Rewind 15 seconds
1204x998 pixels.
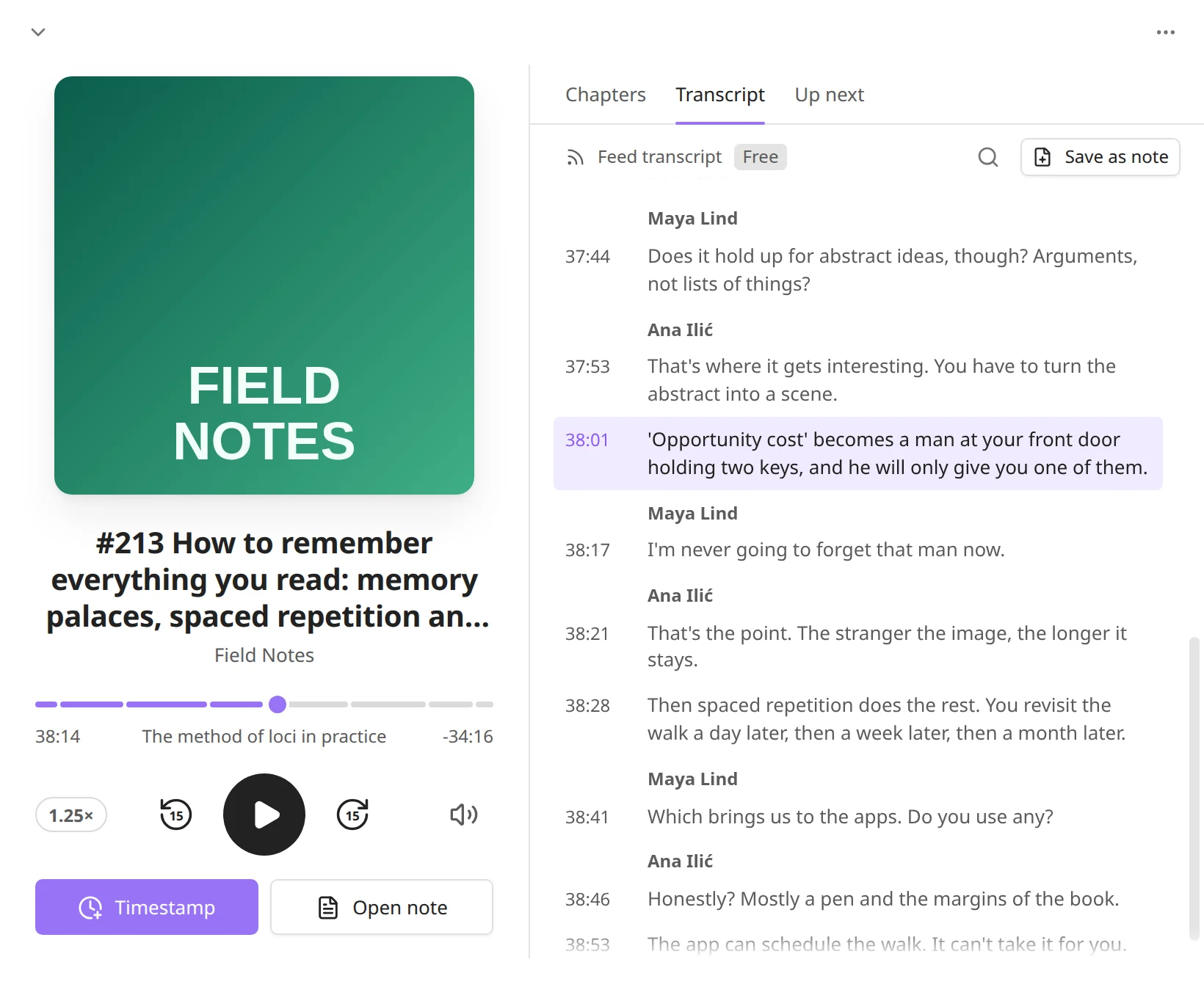(176, 815)
